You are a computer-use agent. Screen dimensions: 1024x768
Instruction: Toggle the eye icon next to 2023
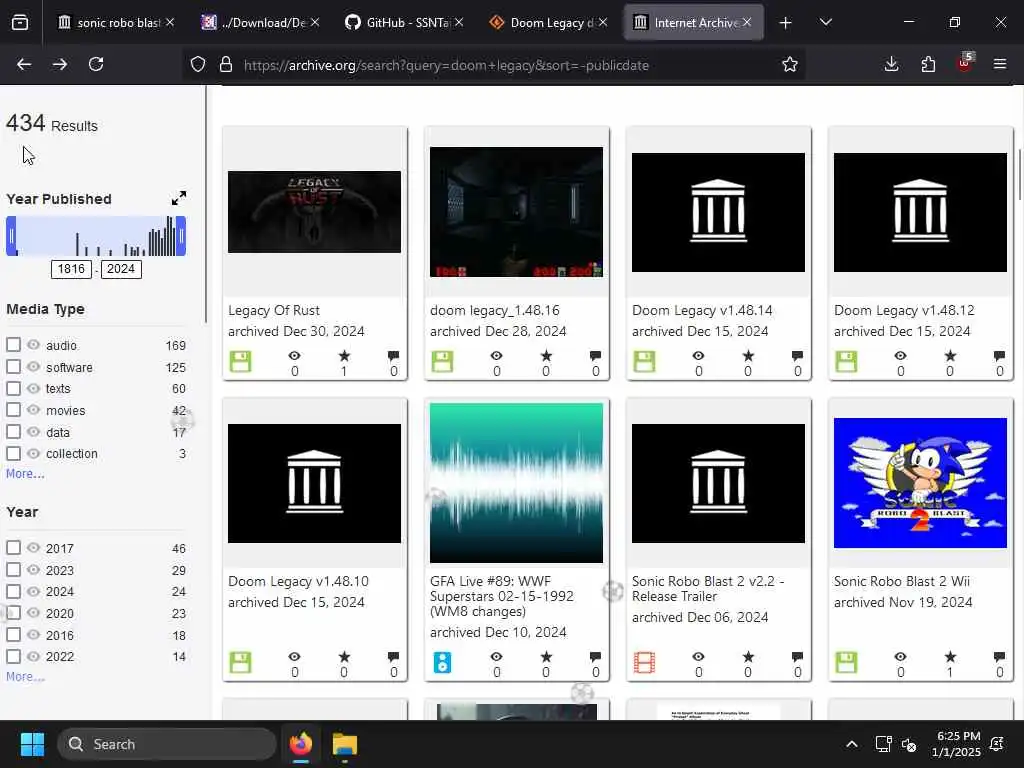(x=33, y=569)
